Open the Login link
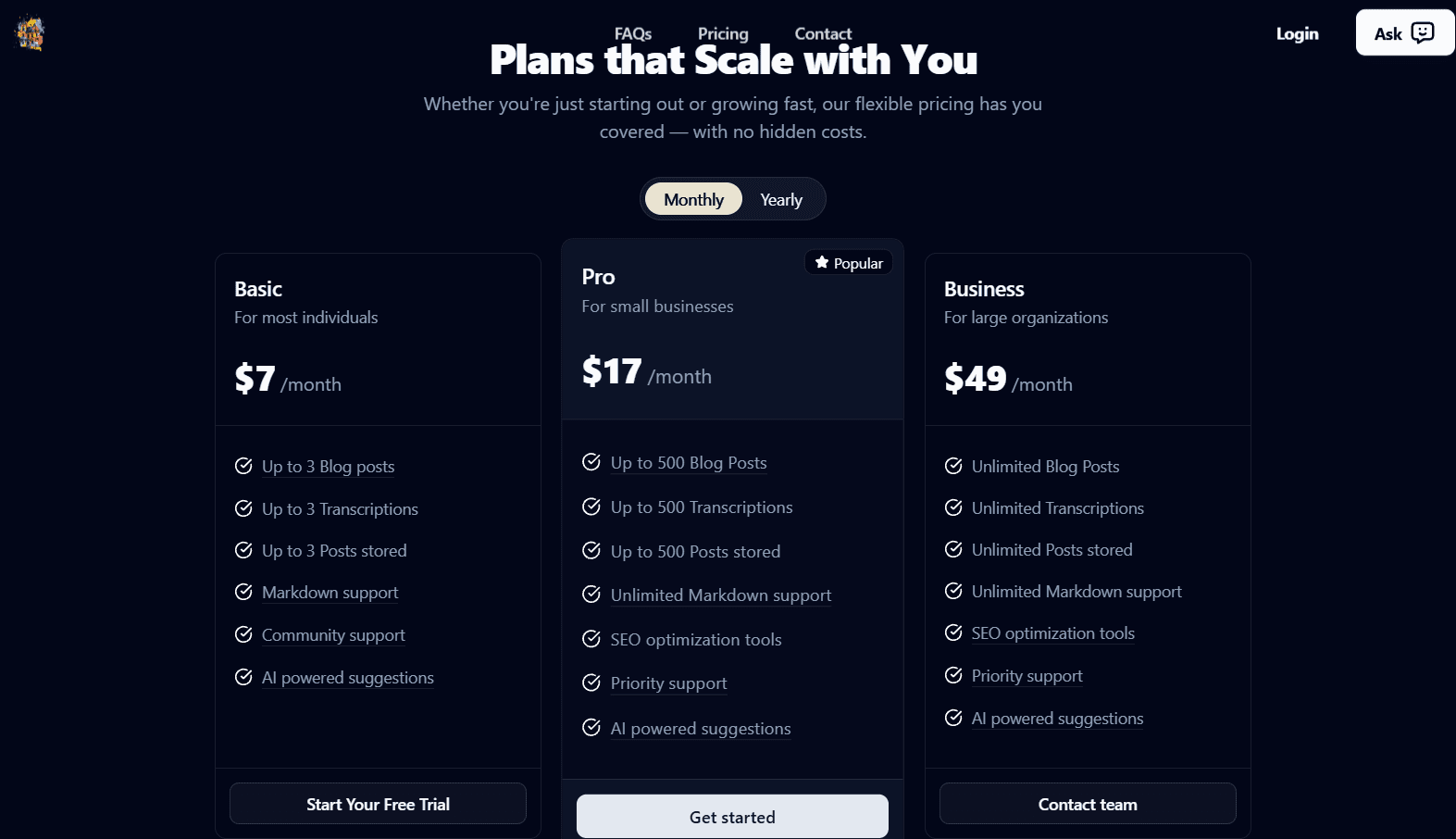Image resolution: width=1456 pixels, height=839 pixels. 1297,33
